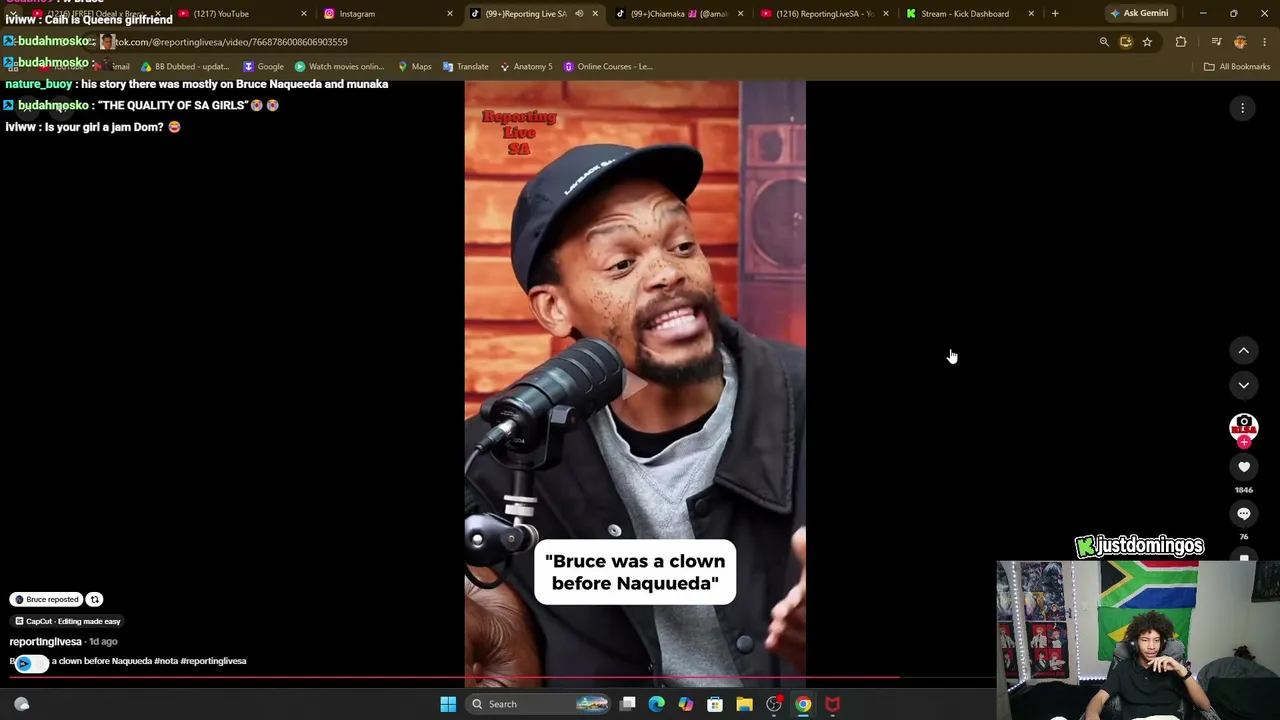Close the YouTube tab
The width and height of the screenshot is (1280, 720).
(304, 13)
